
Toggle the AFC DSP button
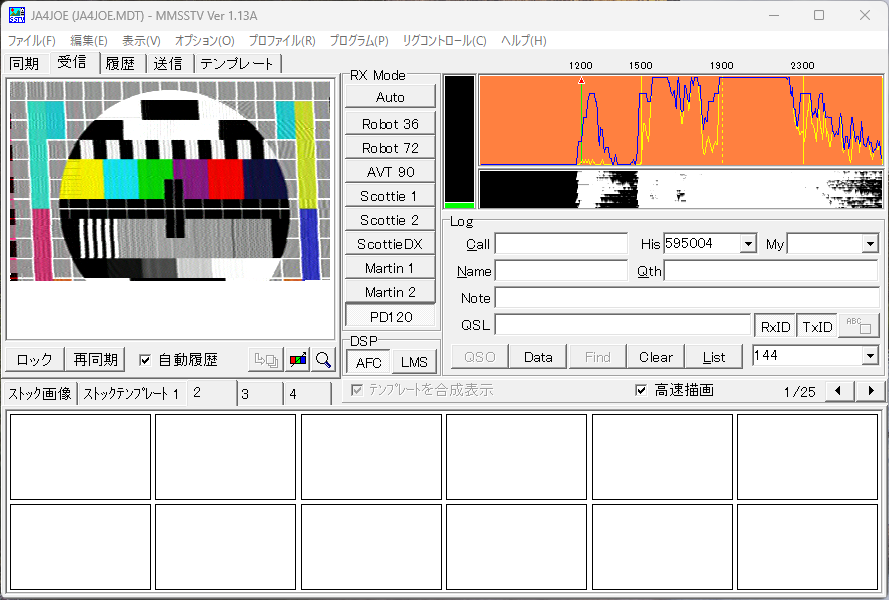[x=369, y=362]
